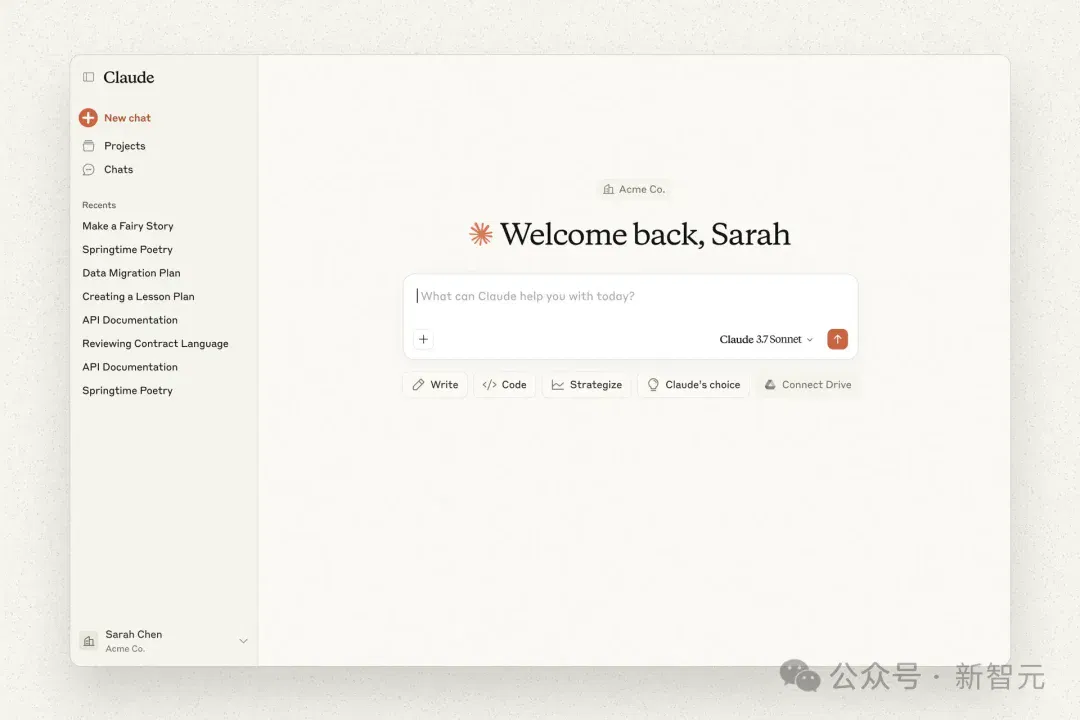Click the Recents section header
This screenshot has height=720, width=1080.
99,205
